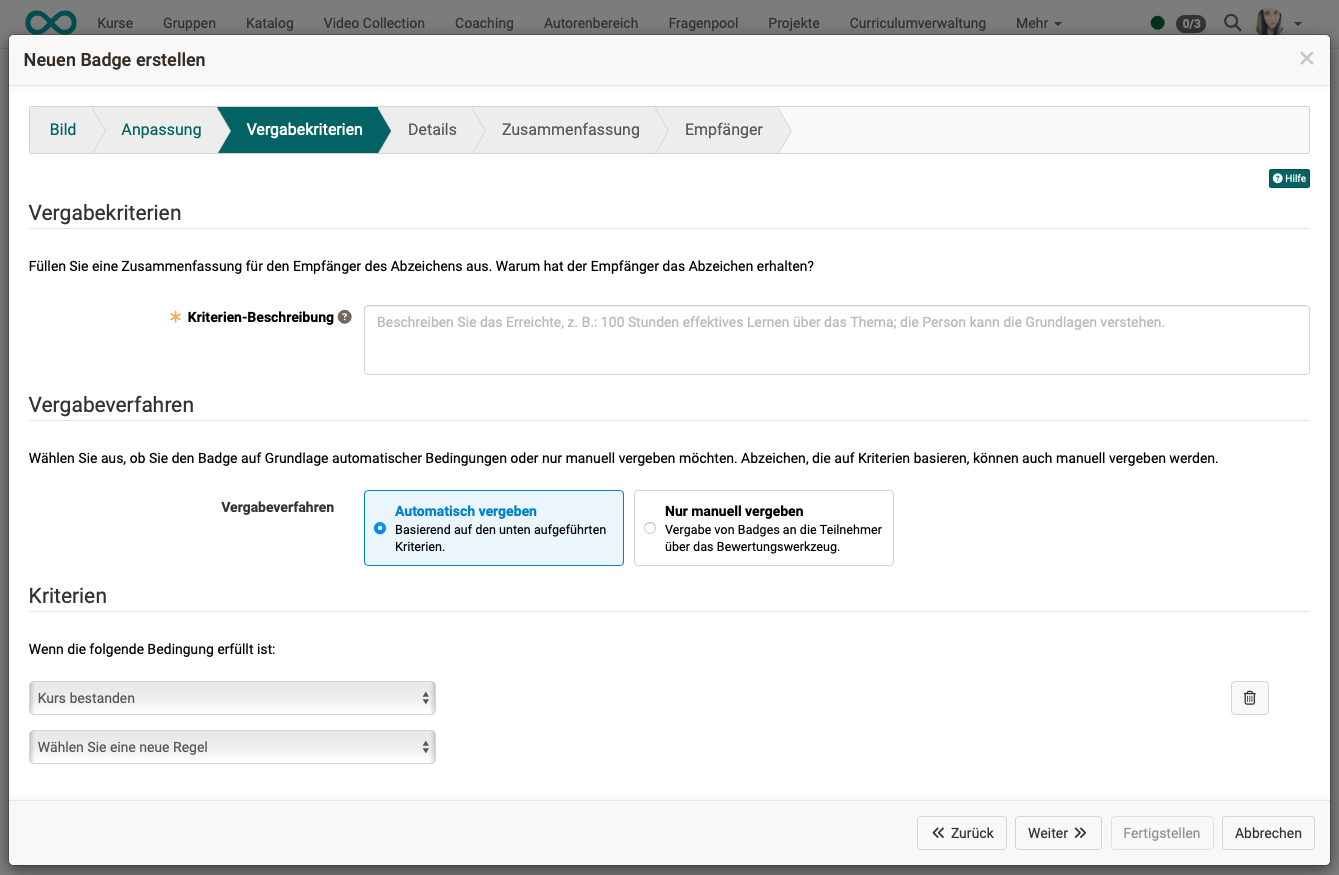Image resolution: width=1339 pixels, height=875 pixels.
Task: Open the Wählen Sie eine neue Regel dropdown
Action: [x=232, y=746]
